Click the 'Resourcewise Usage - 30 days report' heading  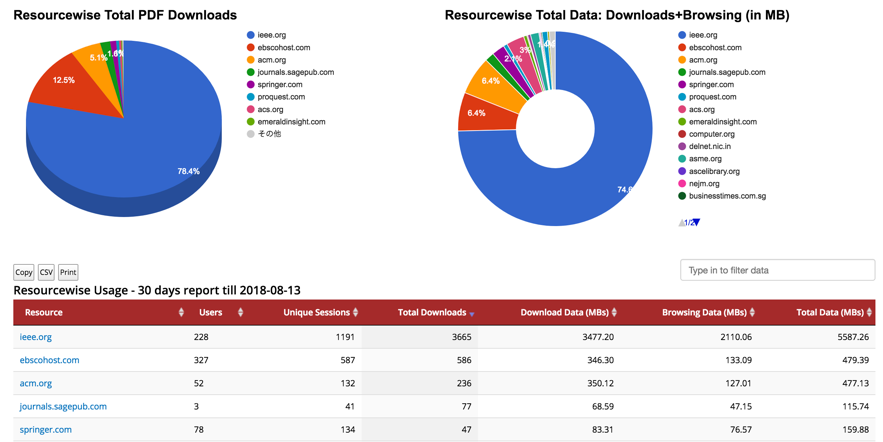tap(157, 291)
